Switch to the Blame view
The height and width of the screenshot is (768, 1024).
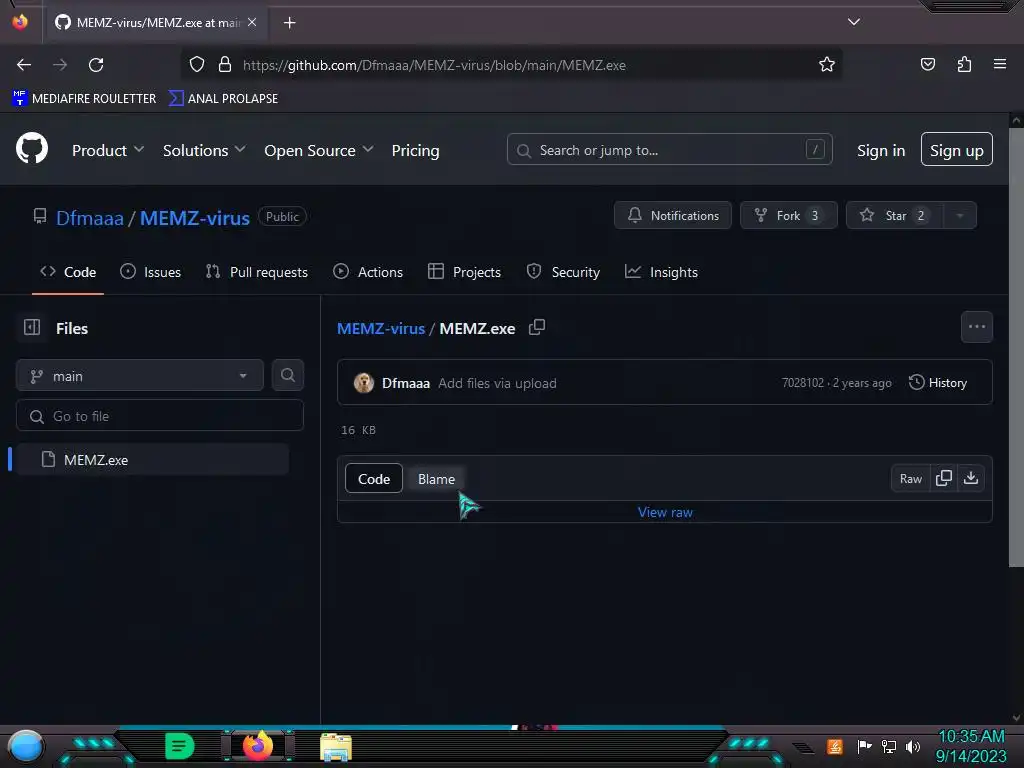[x=436, y=479]
